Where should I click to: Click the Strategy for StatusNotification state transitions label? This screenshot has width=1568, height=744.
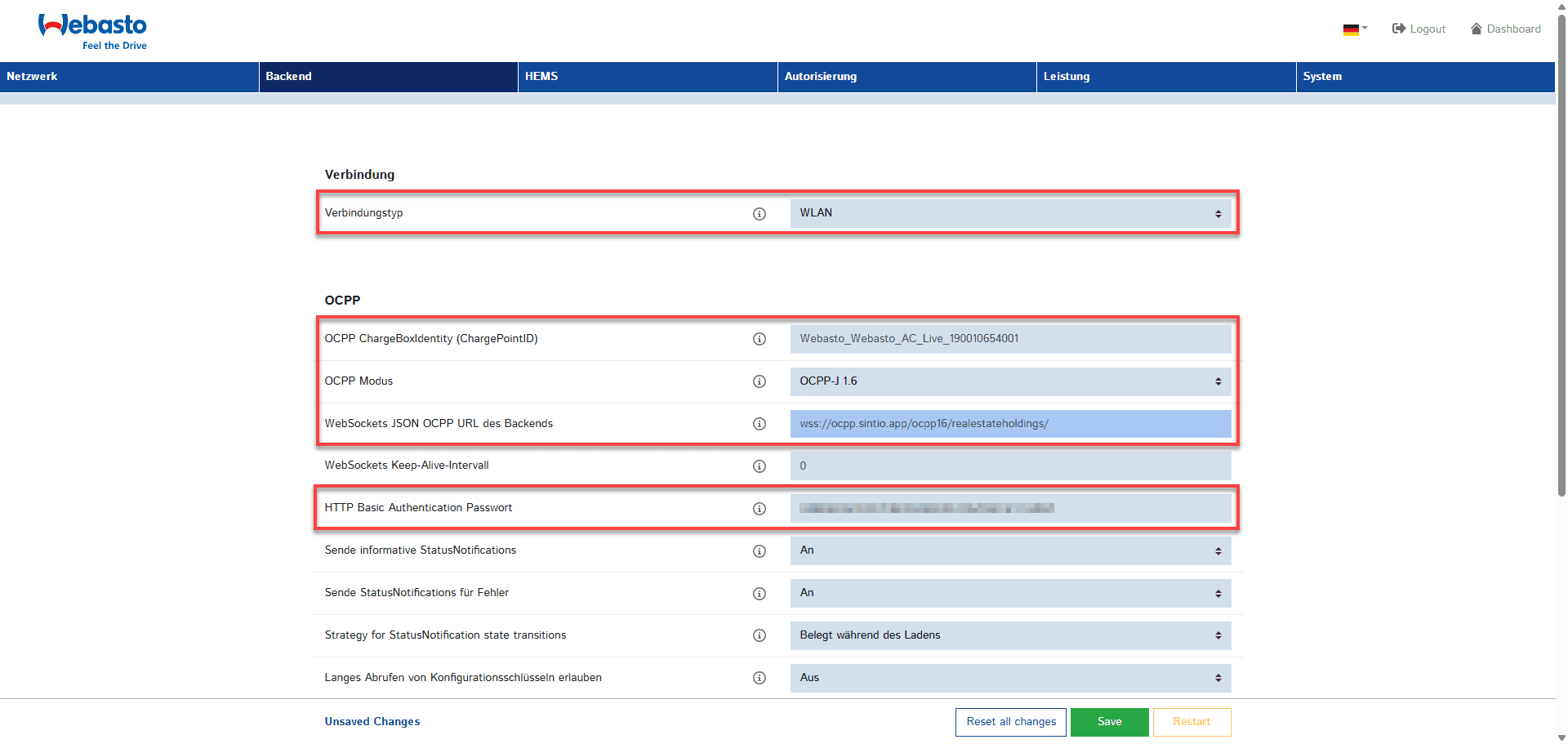click(445, 635)
